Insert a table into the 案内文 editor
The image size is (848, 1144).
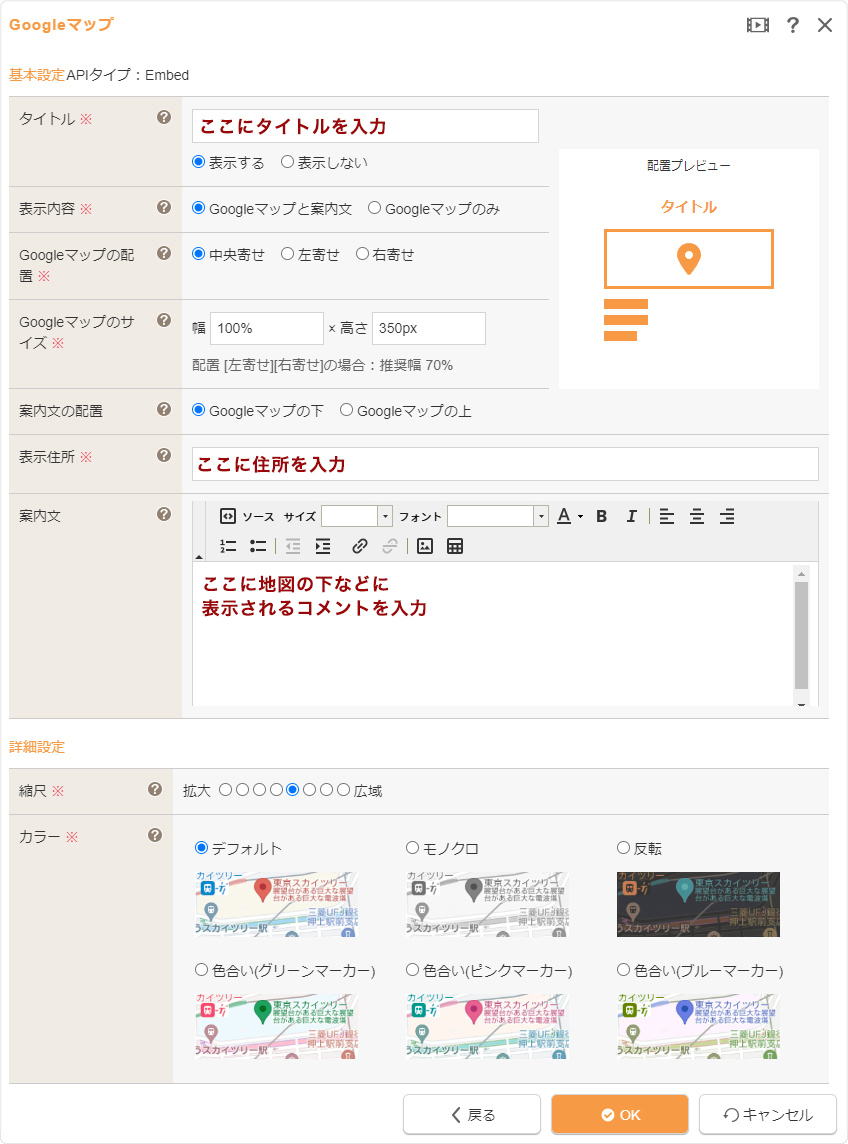click(455, 546)
